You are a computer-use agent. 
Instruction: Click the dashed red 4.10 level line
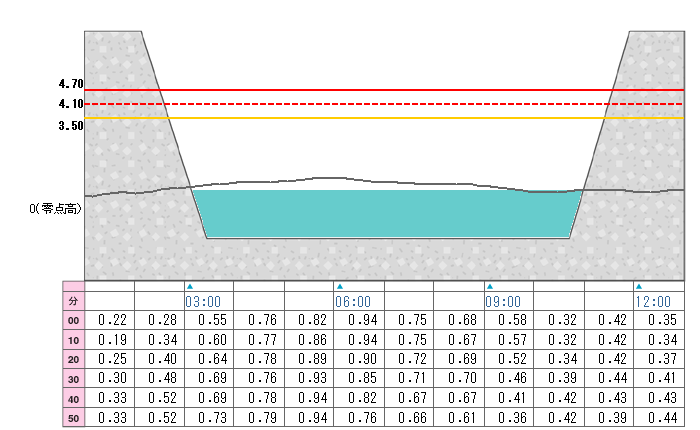pos(400,104)
